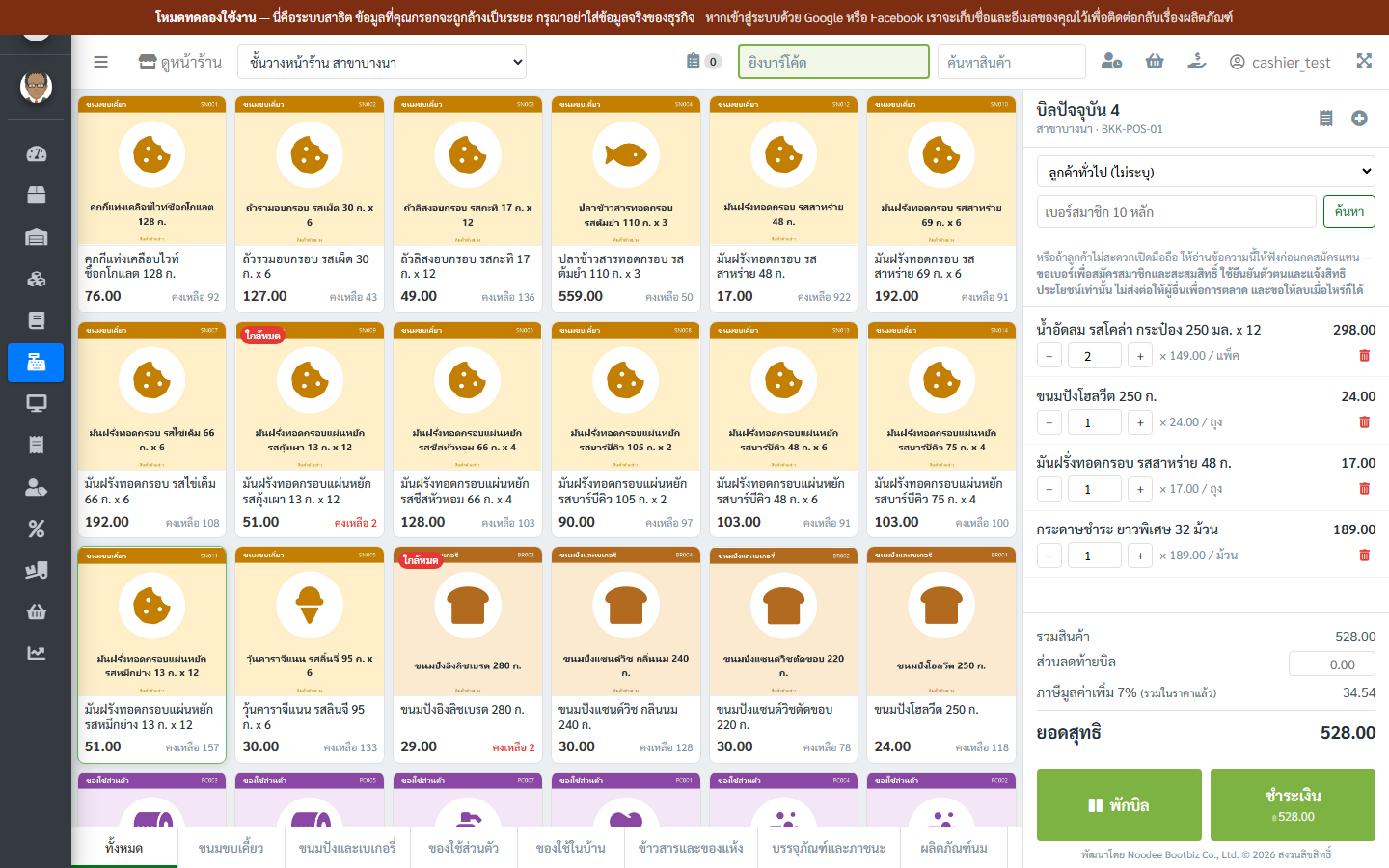
Task: Click the ค้นหา member search button
Action: pos(1348,211)
